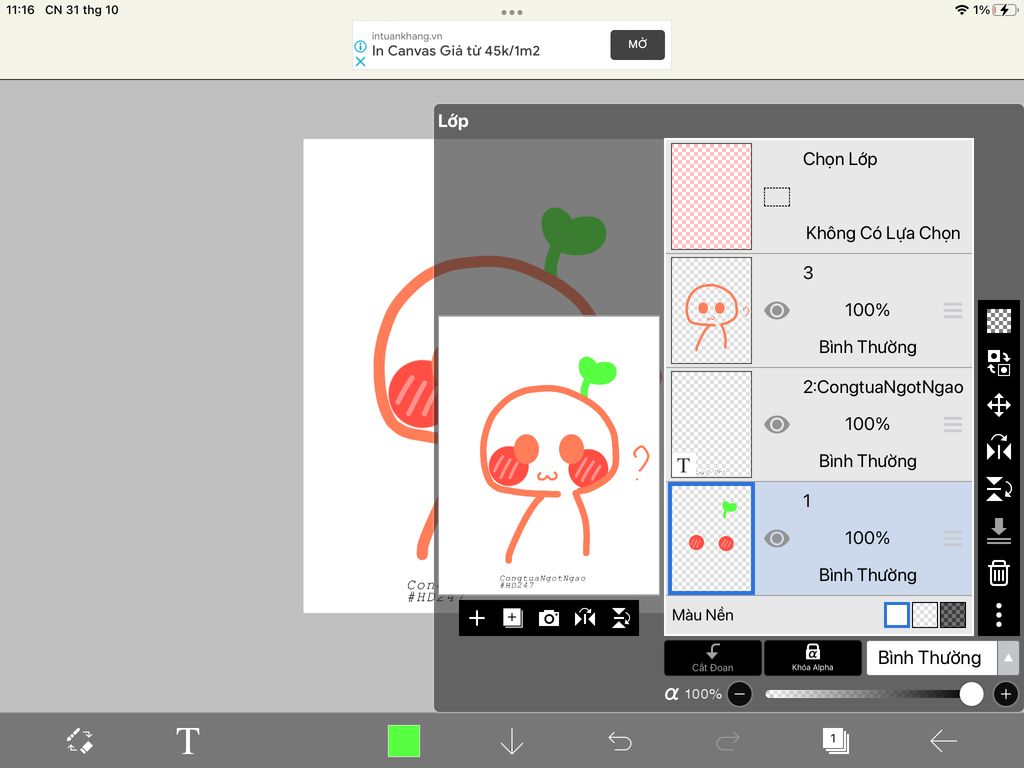
Task: Tap the 2:CongtuaNgotNgao layer name
Action: click(x=883, y=387)
